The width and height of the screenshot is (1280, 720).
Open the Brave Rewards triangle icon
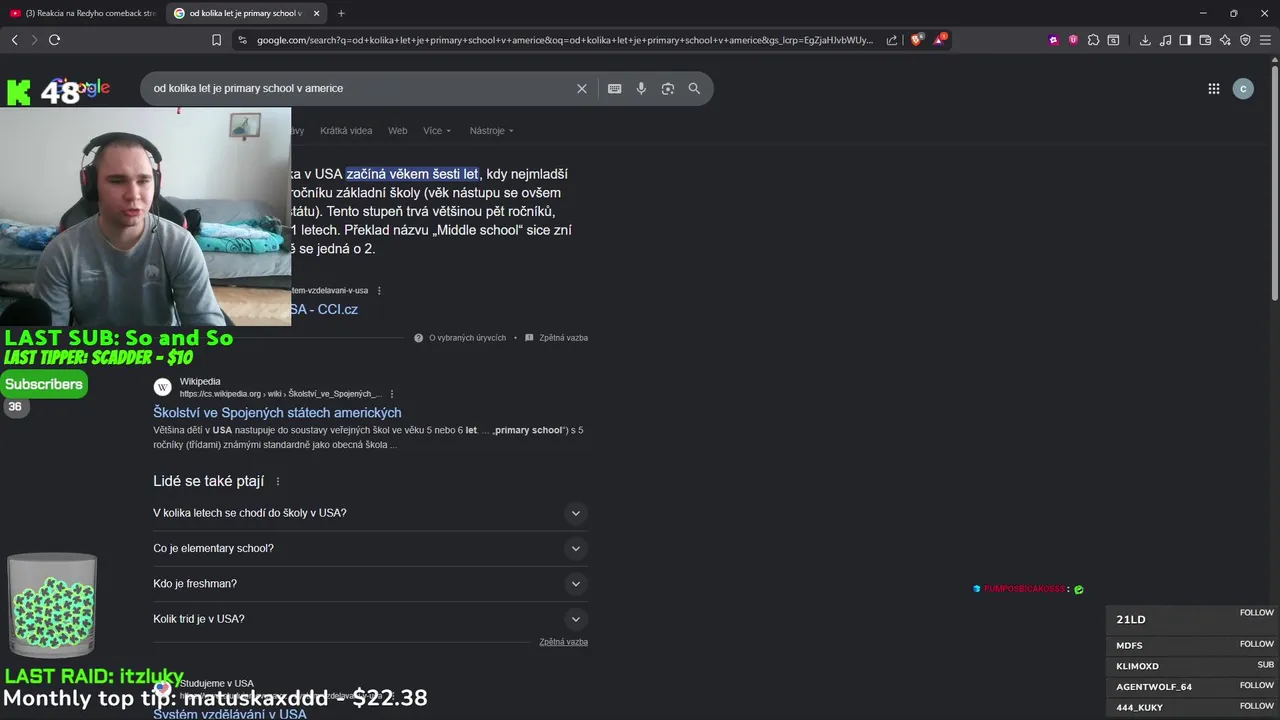940,40
